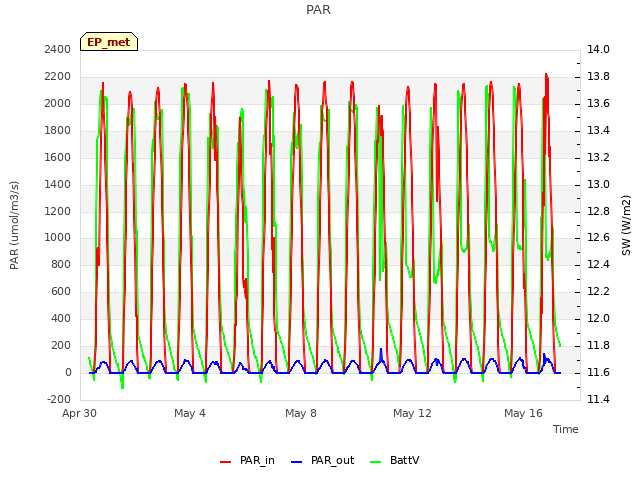Toggle the PAR_in legend entry
The width and height of the screenshot is (640, 480).
point(247,460)
